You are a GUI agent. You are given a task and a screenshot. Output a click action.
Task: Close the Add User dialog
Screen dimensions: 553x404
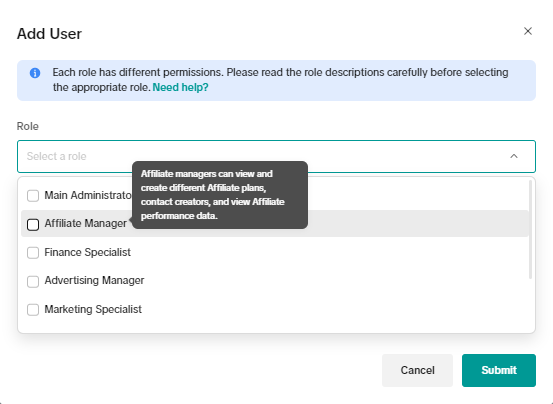click(x=528, y=31)
